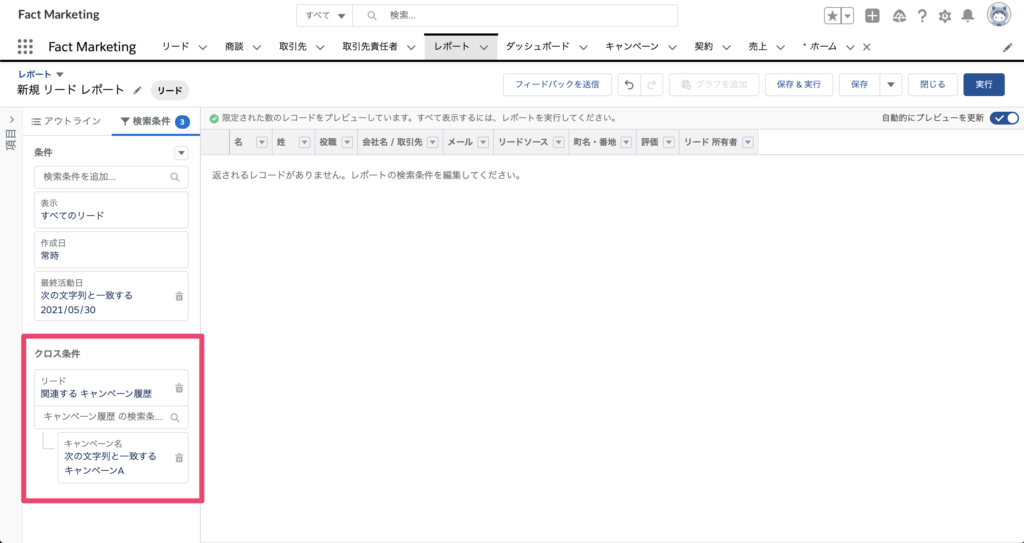Viewport: 1024px width, 543px height.
Task: Click the 検索条件を追加 input field
Action: coord(111,177)
